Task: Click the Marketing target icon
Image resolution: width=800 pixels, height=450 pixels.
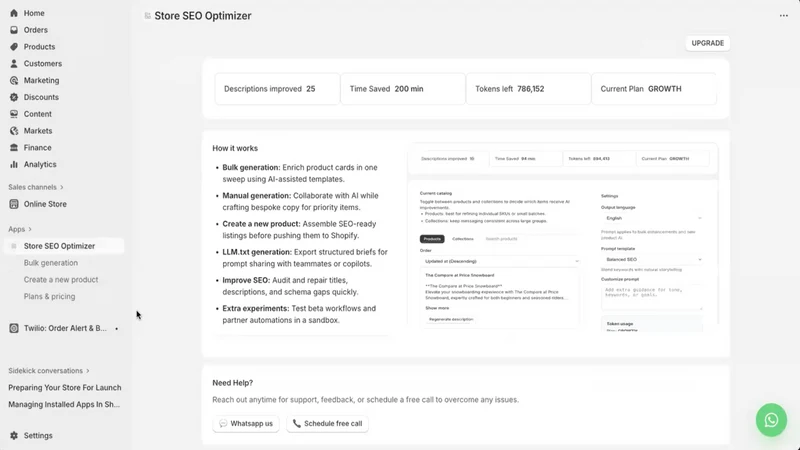Action: (14, 81)
